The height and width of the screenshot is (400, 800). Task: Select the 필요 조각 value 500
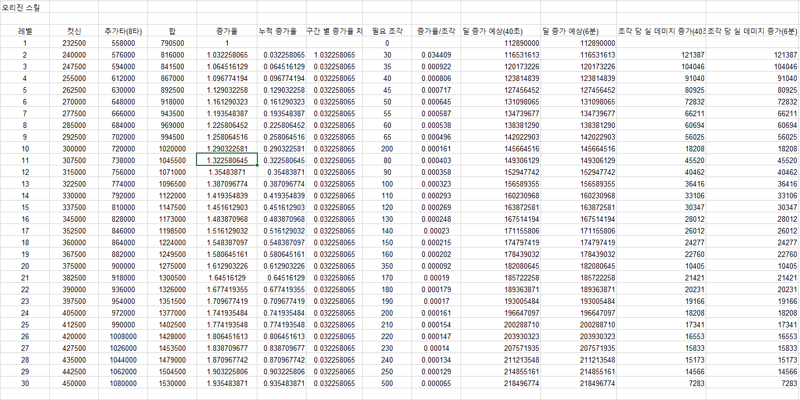coord(387,383)
